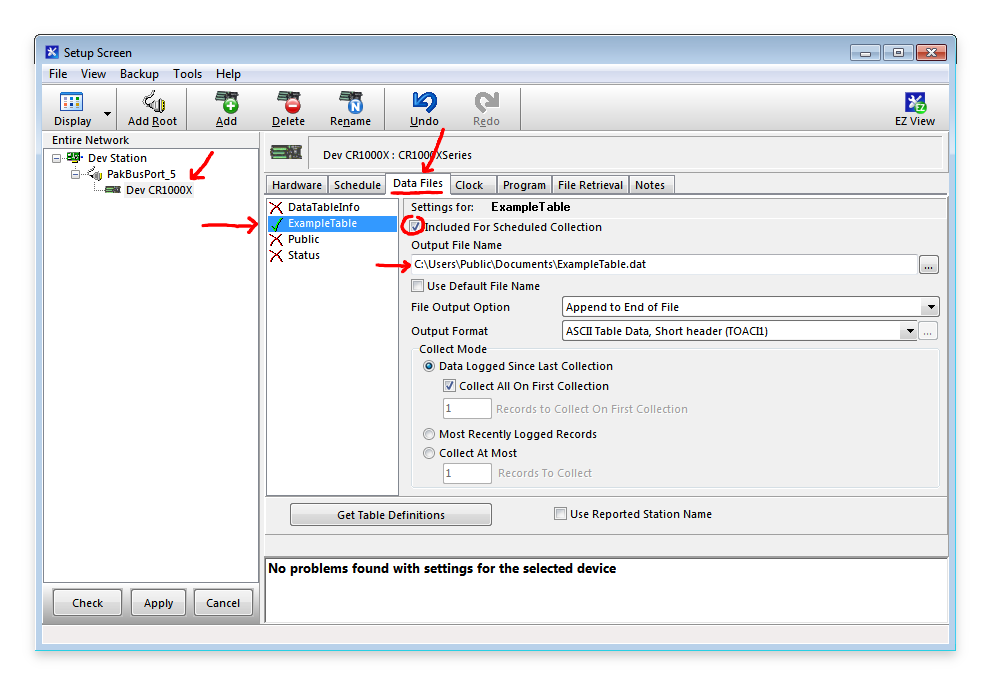Click the Display toolbar icon
This screenshot has width=991, height=685.
(x=72, y=103)
